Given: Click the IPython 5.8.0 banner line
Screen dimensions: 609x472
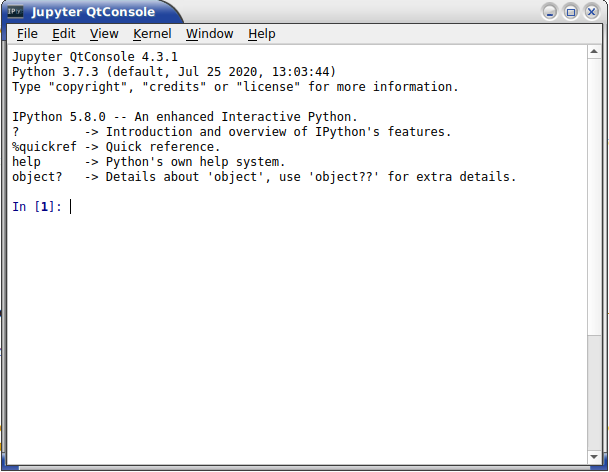Looking at the screenshot, I should pos(185,117).
